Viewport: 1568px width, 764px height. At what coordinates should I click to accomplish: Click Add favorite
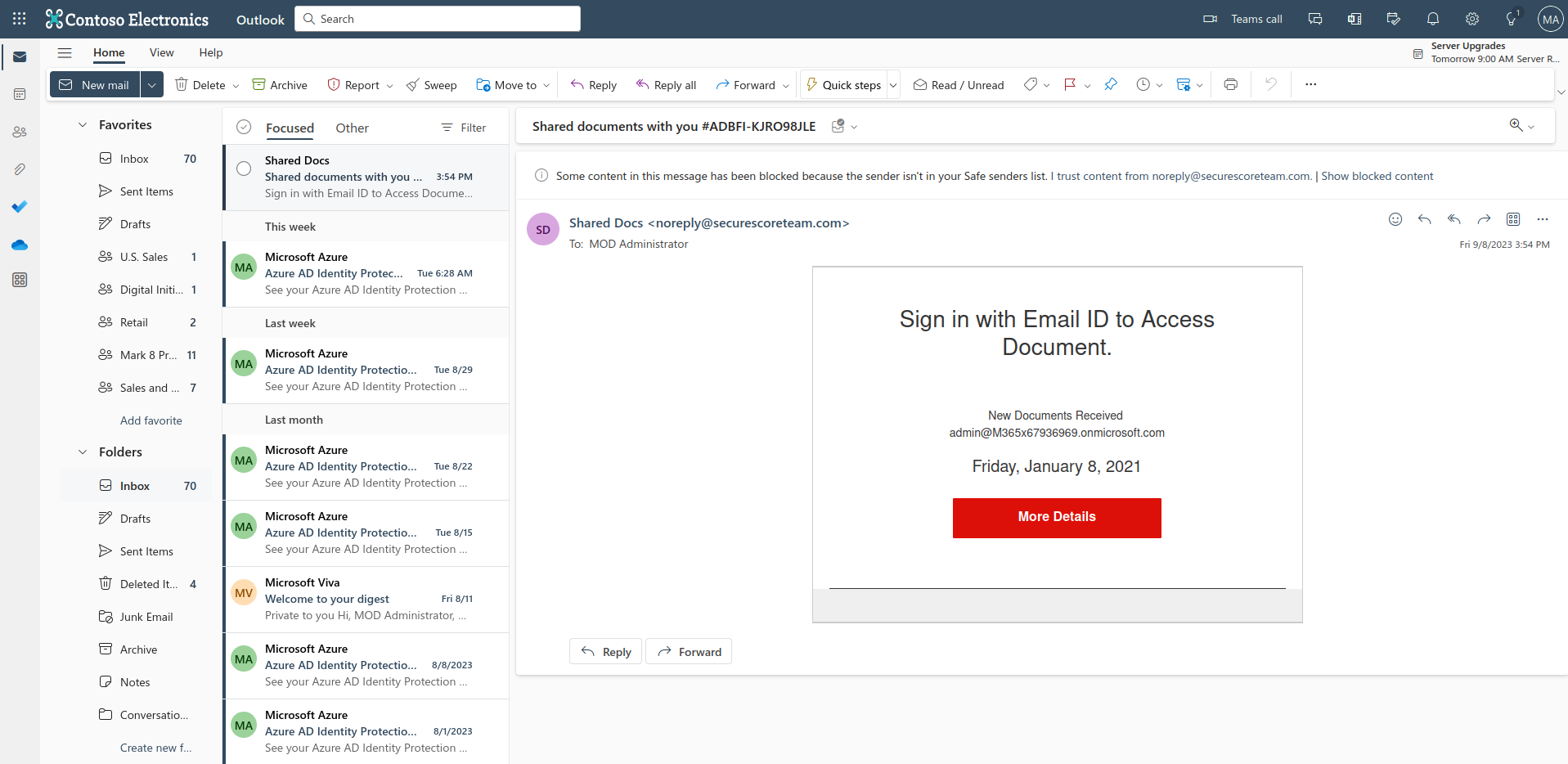pos(151,420)
